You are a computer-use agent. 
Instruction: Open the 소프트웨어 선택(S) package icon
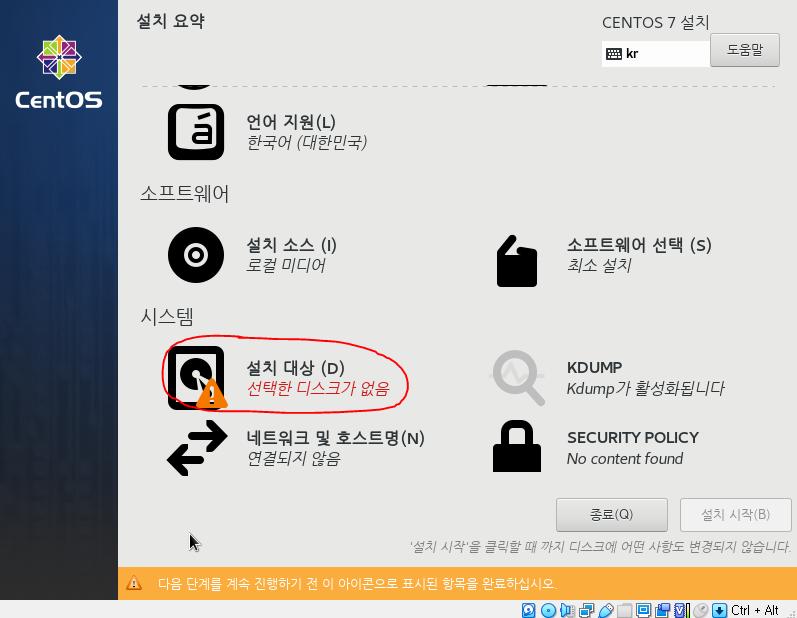pos(516,261)
